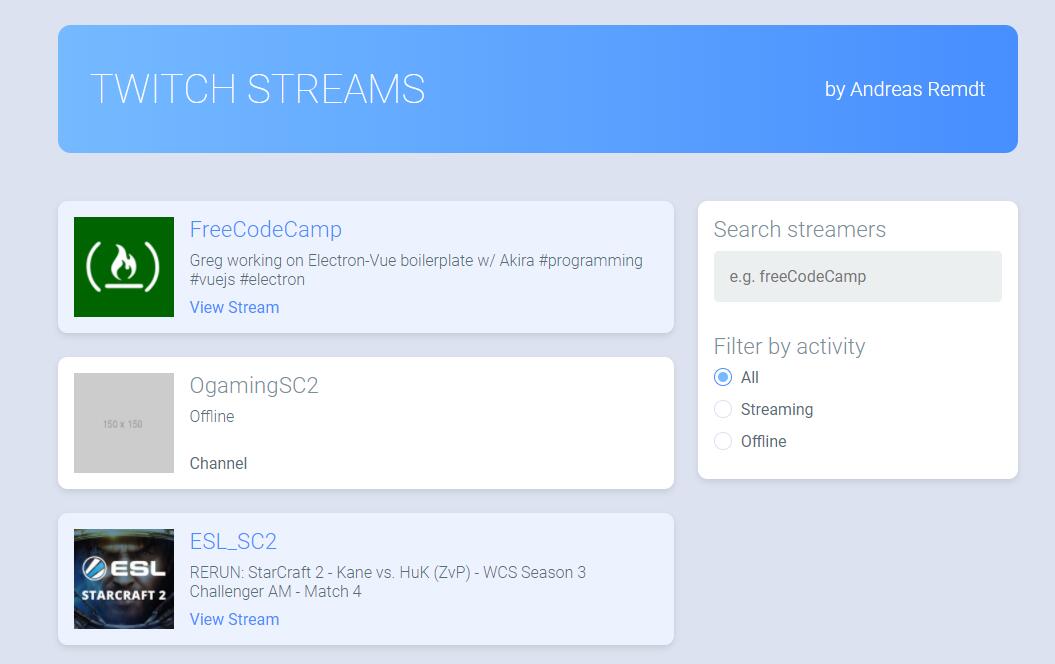Select the Streaming radio button
The image size is (1055, 664).
(x=723, y=409)
